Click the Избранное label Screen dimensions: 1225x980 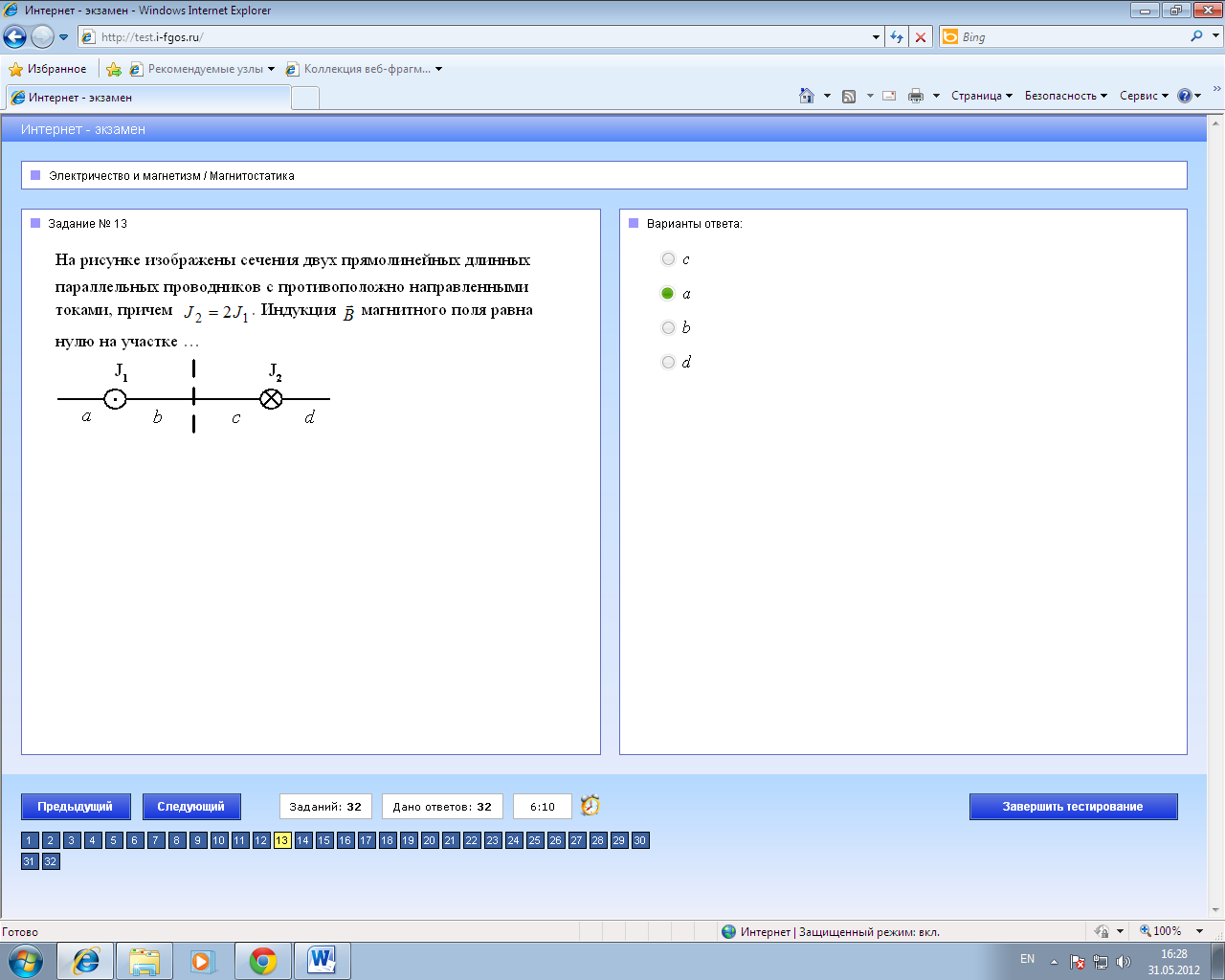[x=56, y=69]
